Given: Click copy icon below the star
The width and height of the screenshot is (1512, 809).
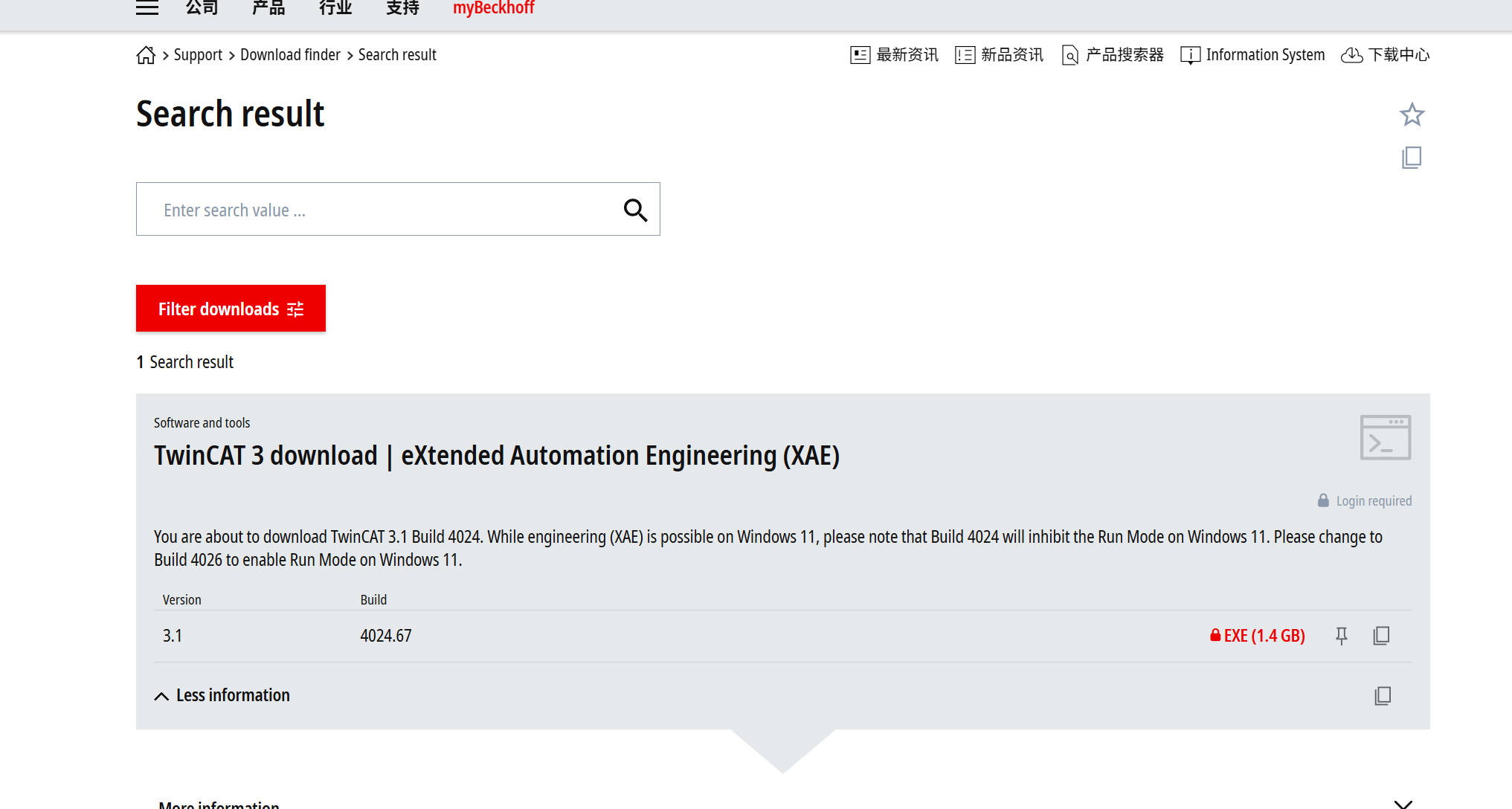Looking at the screenshot, I should (x=1412, y=158).
